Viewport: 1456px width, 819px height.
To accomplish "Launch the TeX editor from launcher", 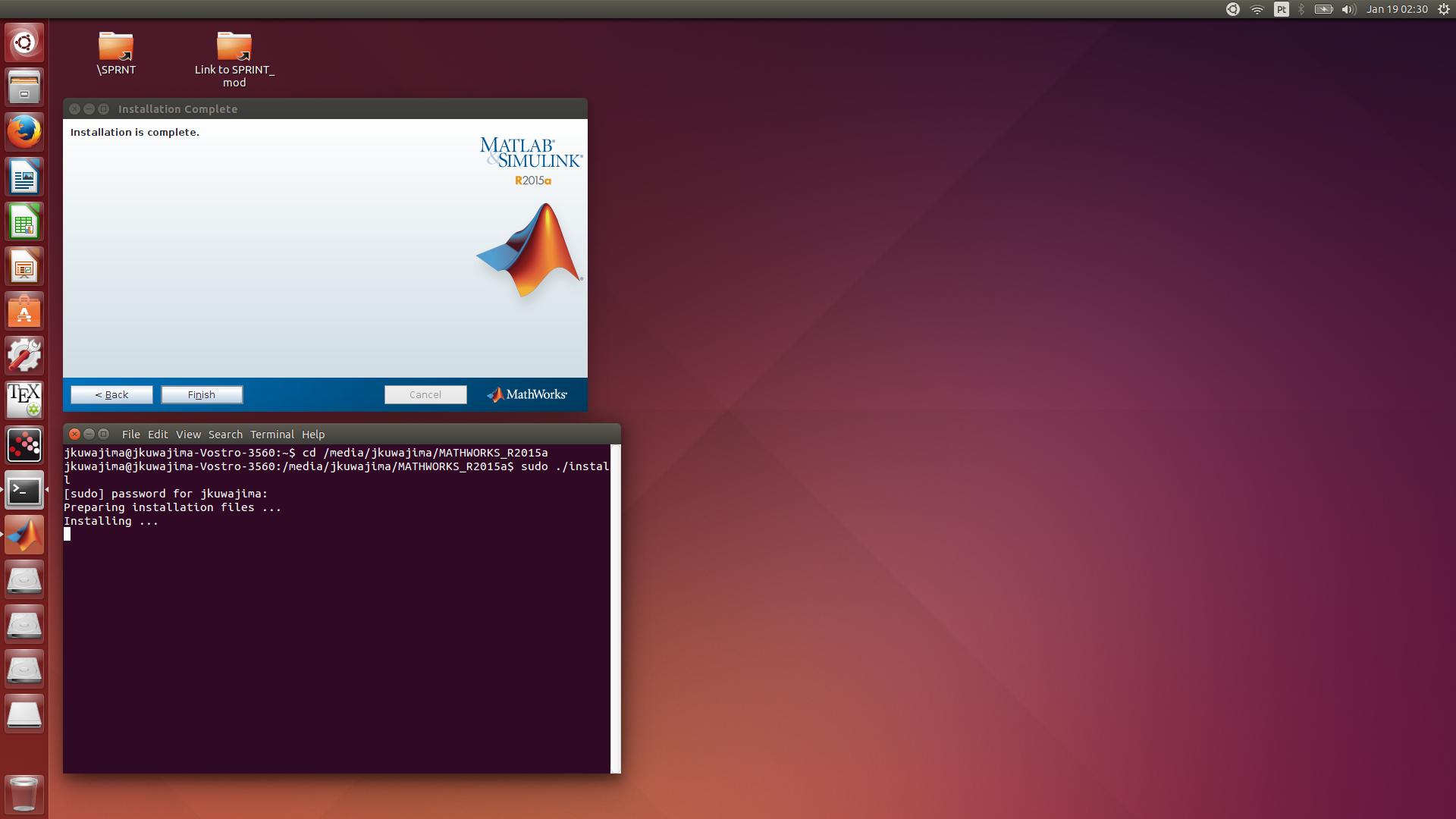I will [24, 400].
